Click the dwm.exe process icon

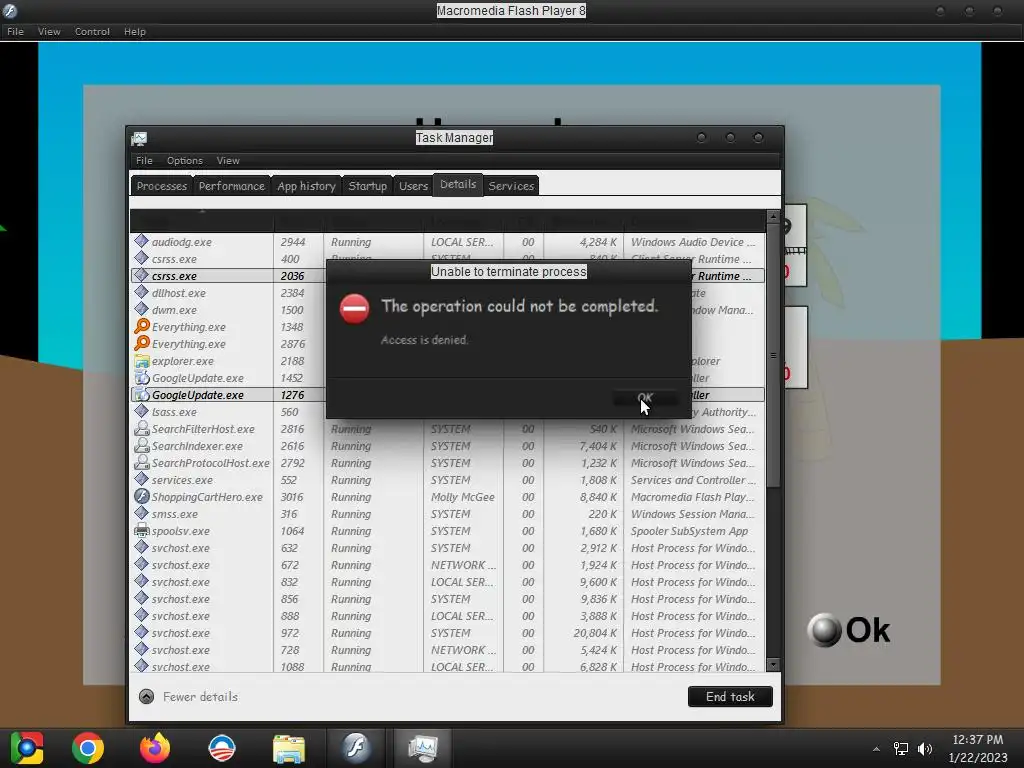pos(141,309)
